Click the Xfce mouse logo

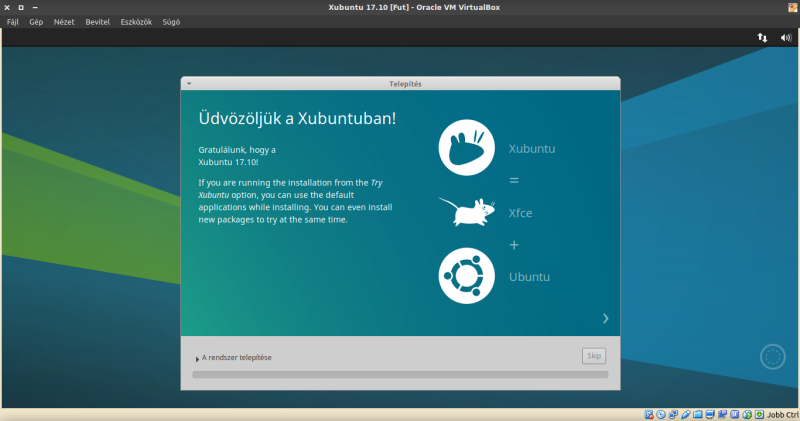click(x=465, y=212)
